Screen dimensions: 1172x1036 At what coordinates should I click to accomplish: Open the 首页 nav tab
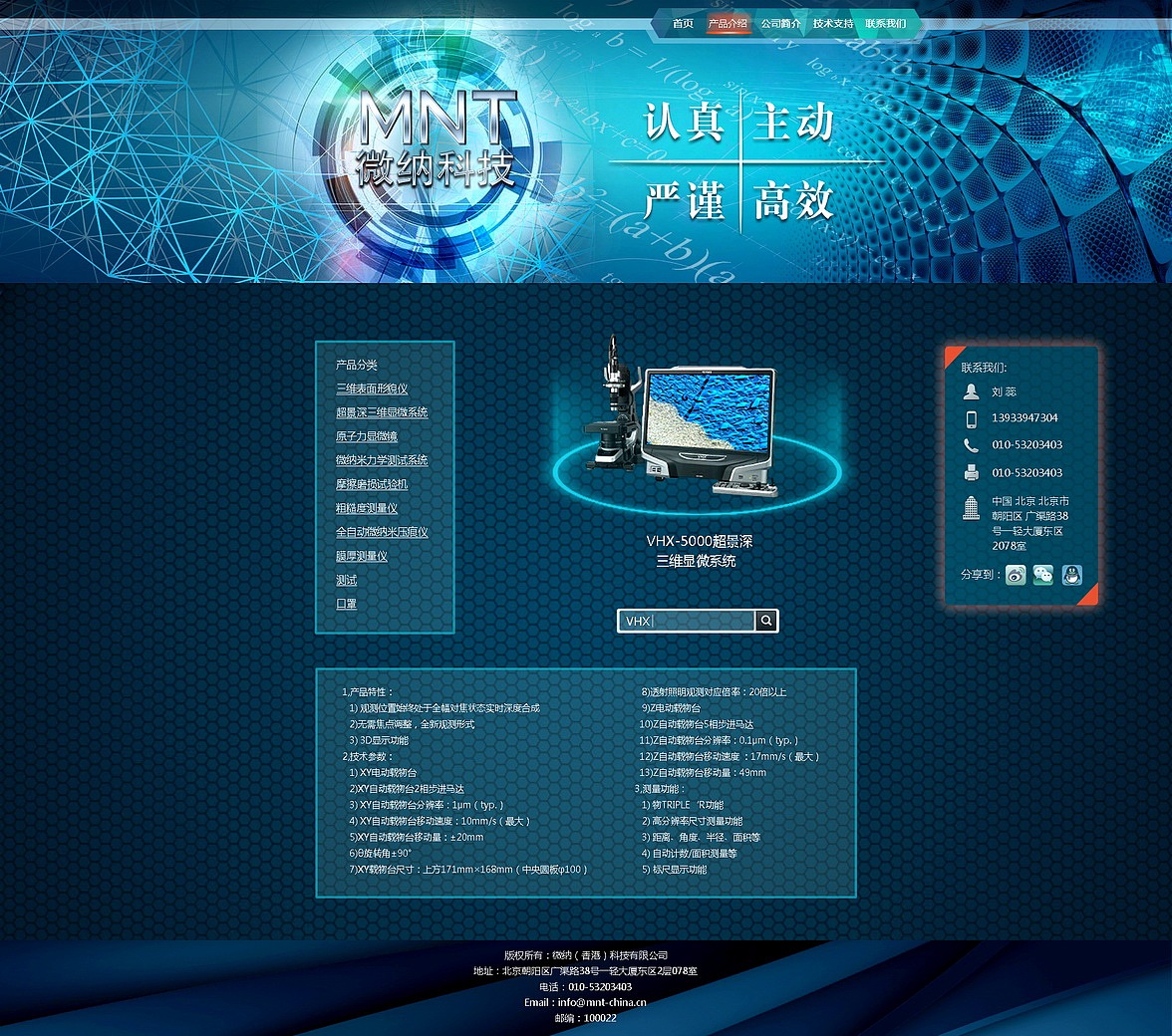click(x=683, y=24)
